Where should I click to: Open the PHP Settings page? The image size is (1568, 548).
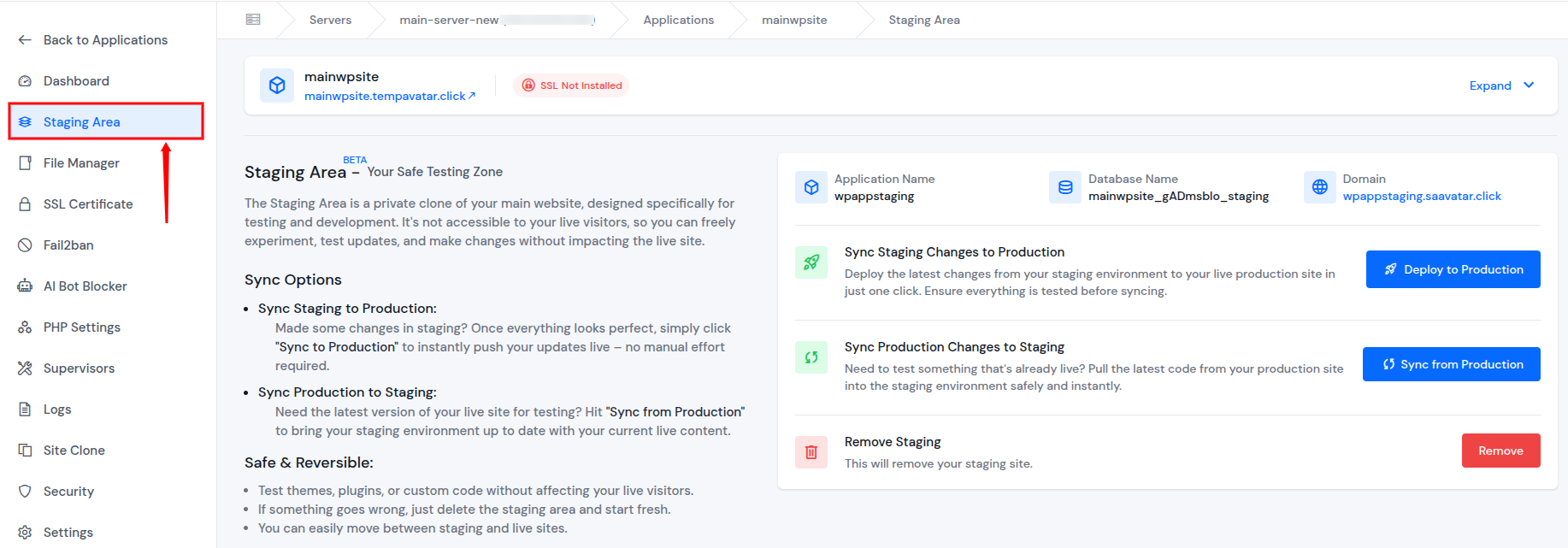point(108,327)
